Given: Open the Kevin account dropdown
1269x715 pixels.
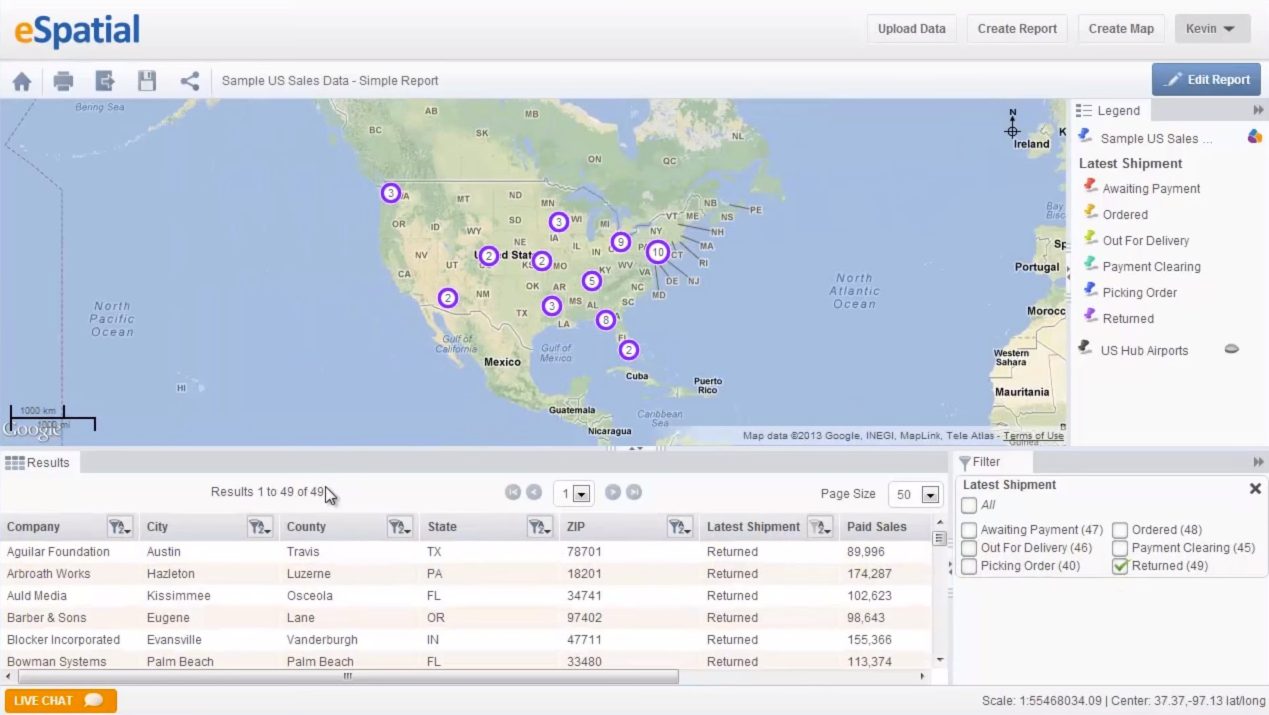Looking at the screenshot, I should click(1212, 28).
